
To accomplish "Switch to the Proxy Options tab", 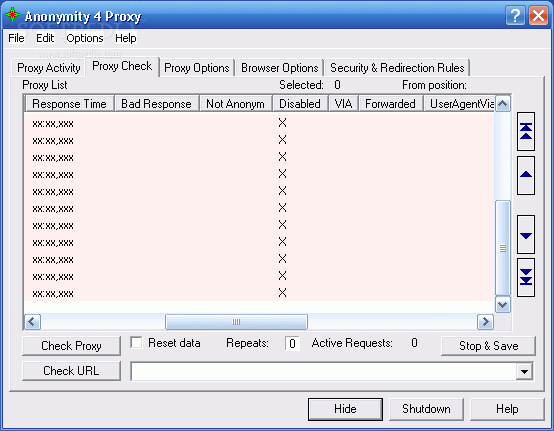I will tap(197, 67).
